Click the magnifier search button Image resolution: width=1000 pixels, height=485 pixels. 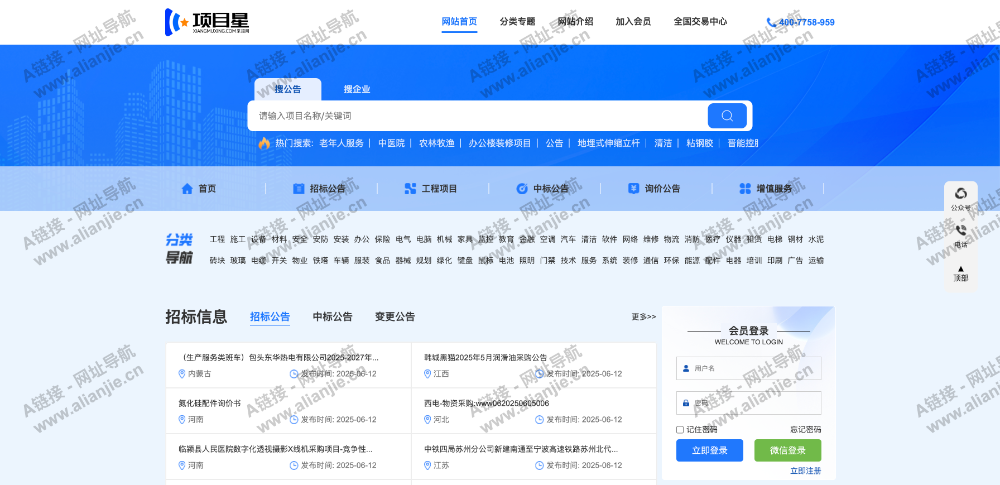point(727,116)
